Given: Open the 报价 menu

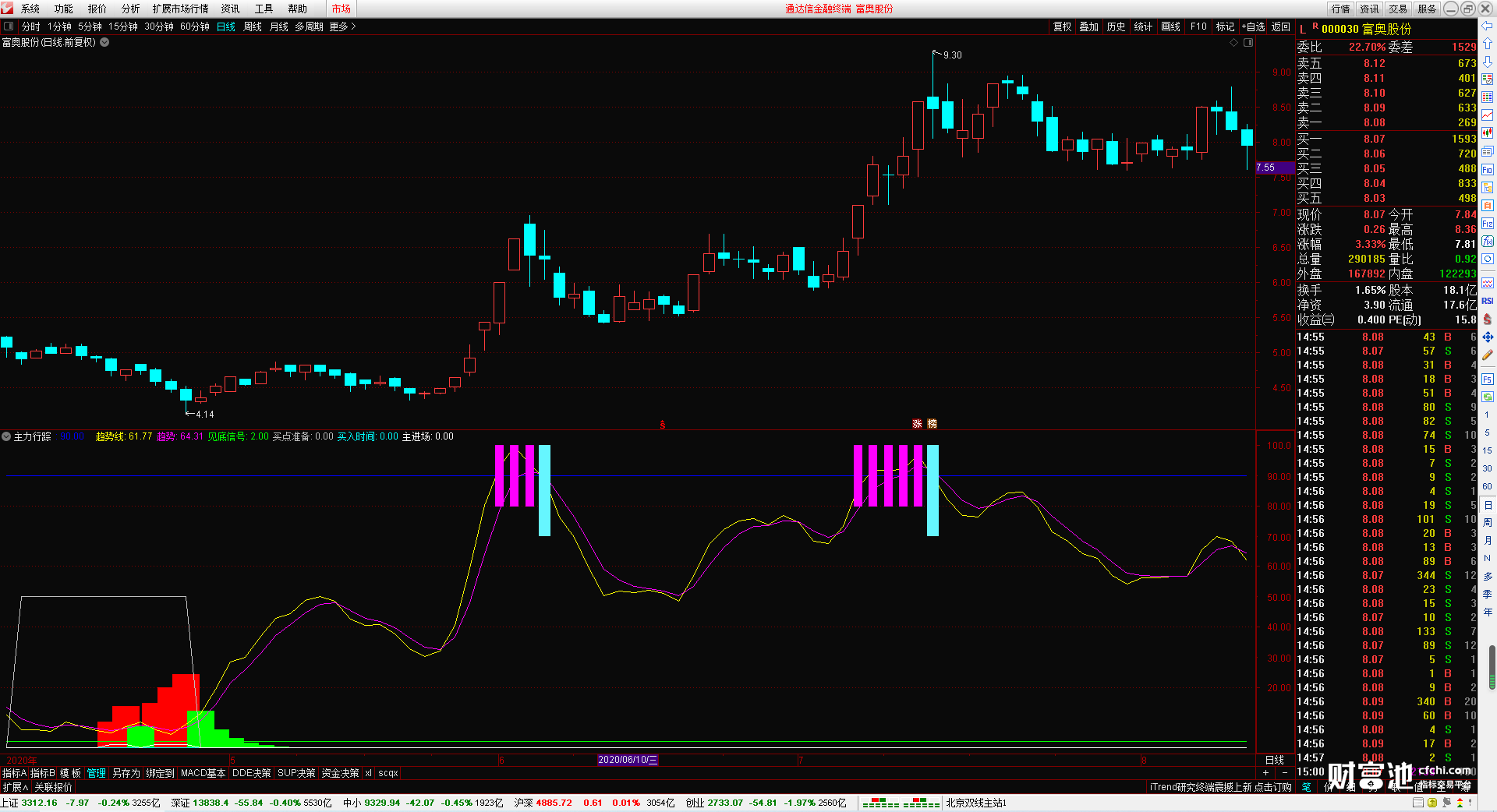Looking at the screenshot, I should tap(97, 9).
